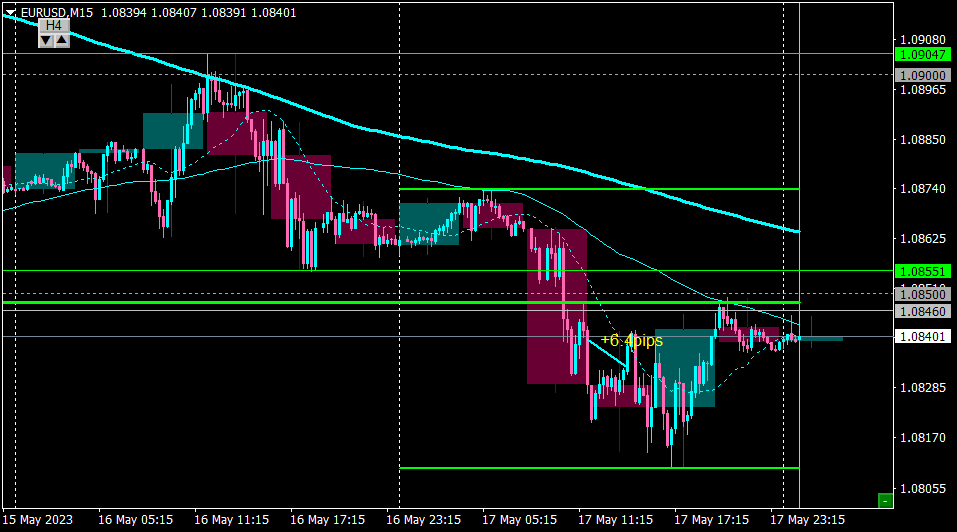This screenshot has width=957, height=532.
Task: Click the 15 May 2023 date label
Action: [x=37, y=520]
